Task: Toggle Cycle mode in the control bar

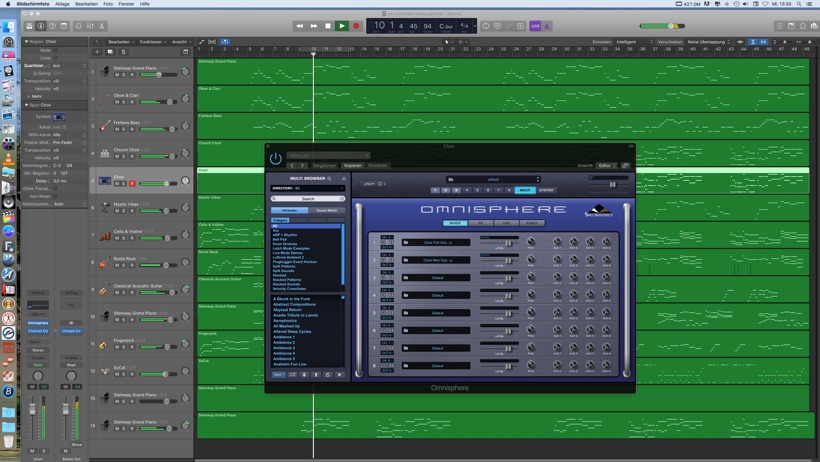Action: click(x=486, y=26)
